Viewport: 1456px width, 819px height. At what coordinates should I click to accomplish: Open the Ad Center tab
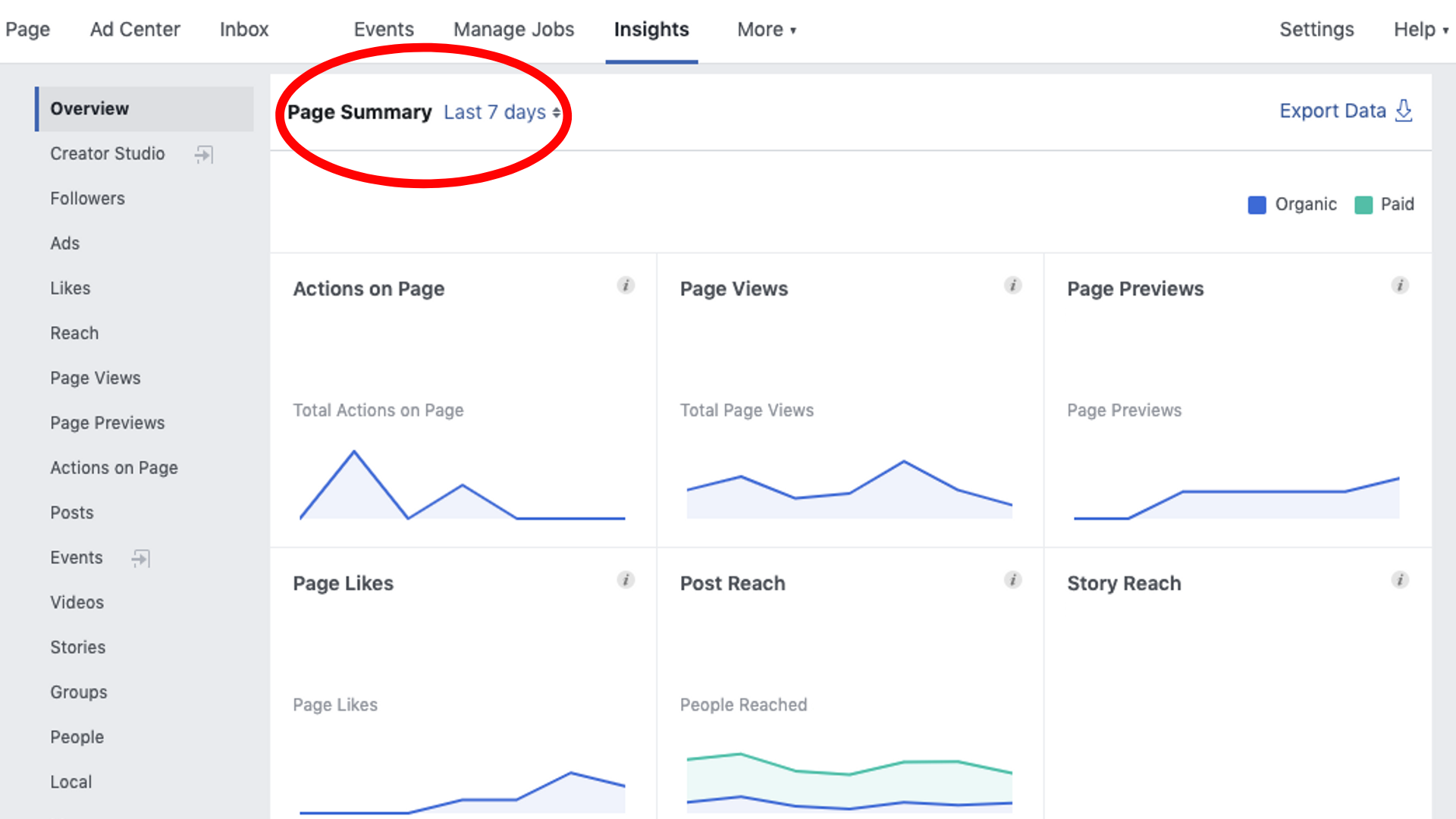click(135, 30)
